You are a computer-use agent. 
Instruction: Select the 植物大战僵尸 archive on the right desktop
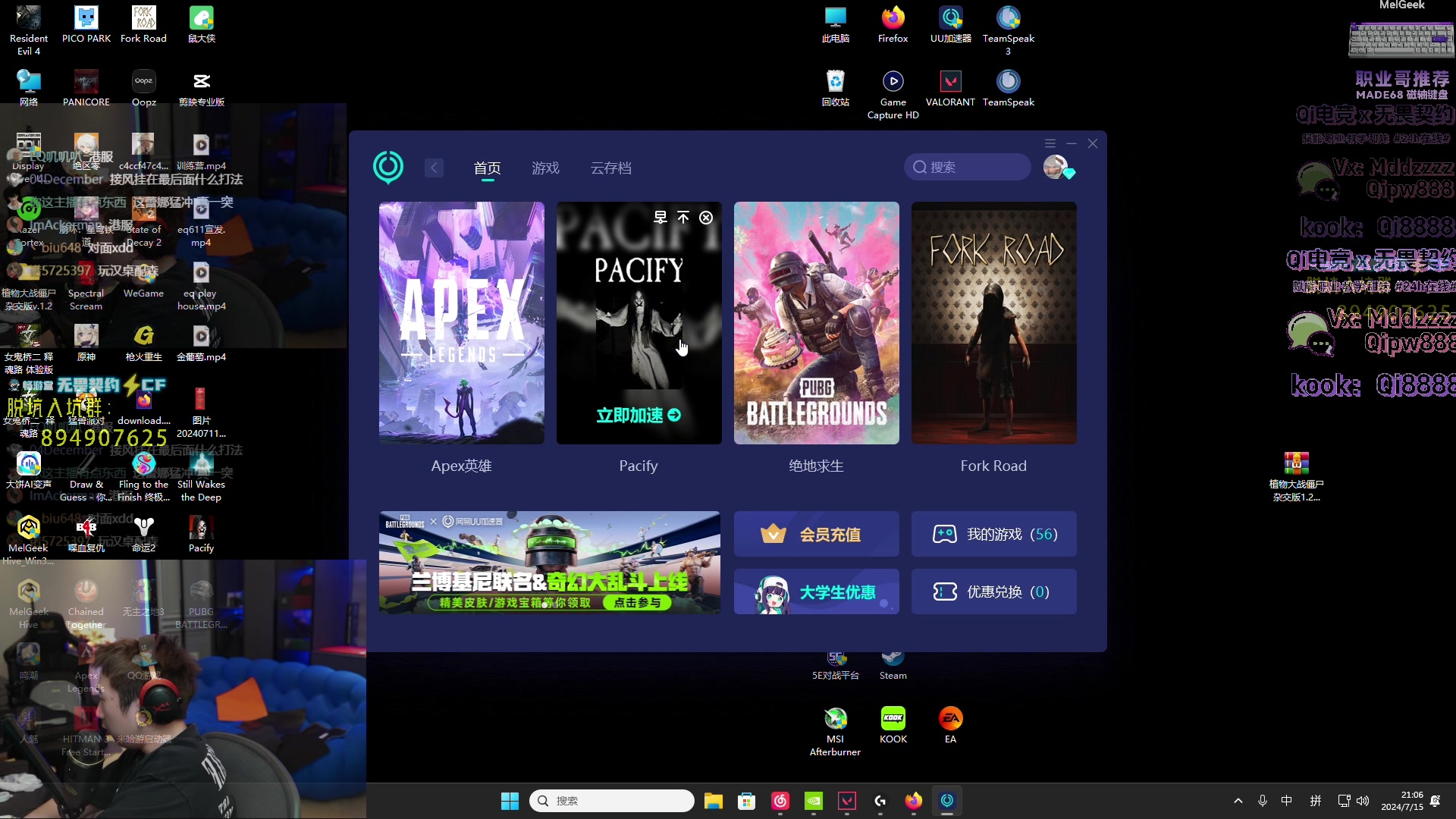coord(1297,477)
